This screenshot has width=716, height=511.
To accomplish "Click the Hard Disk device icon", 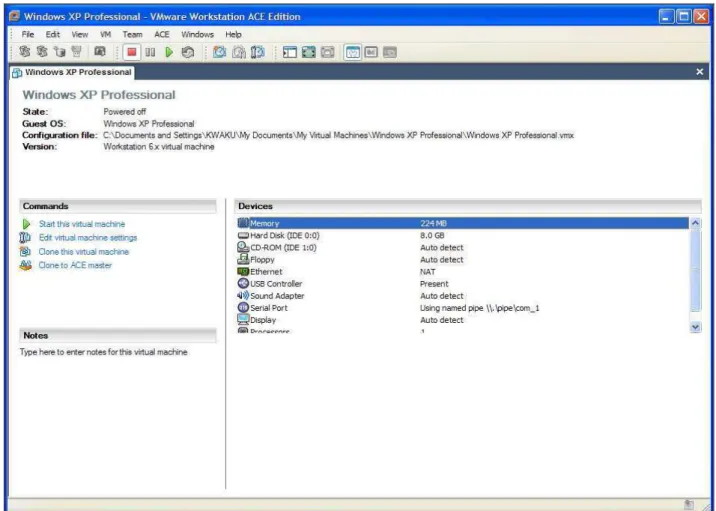I will click(x=243, y=236).
